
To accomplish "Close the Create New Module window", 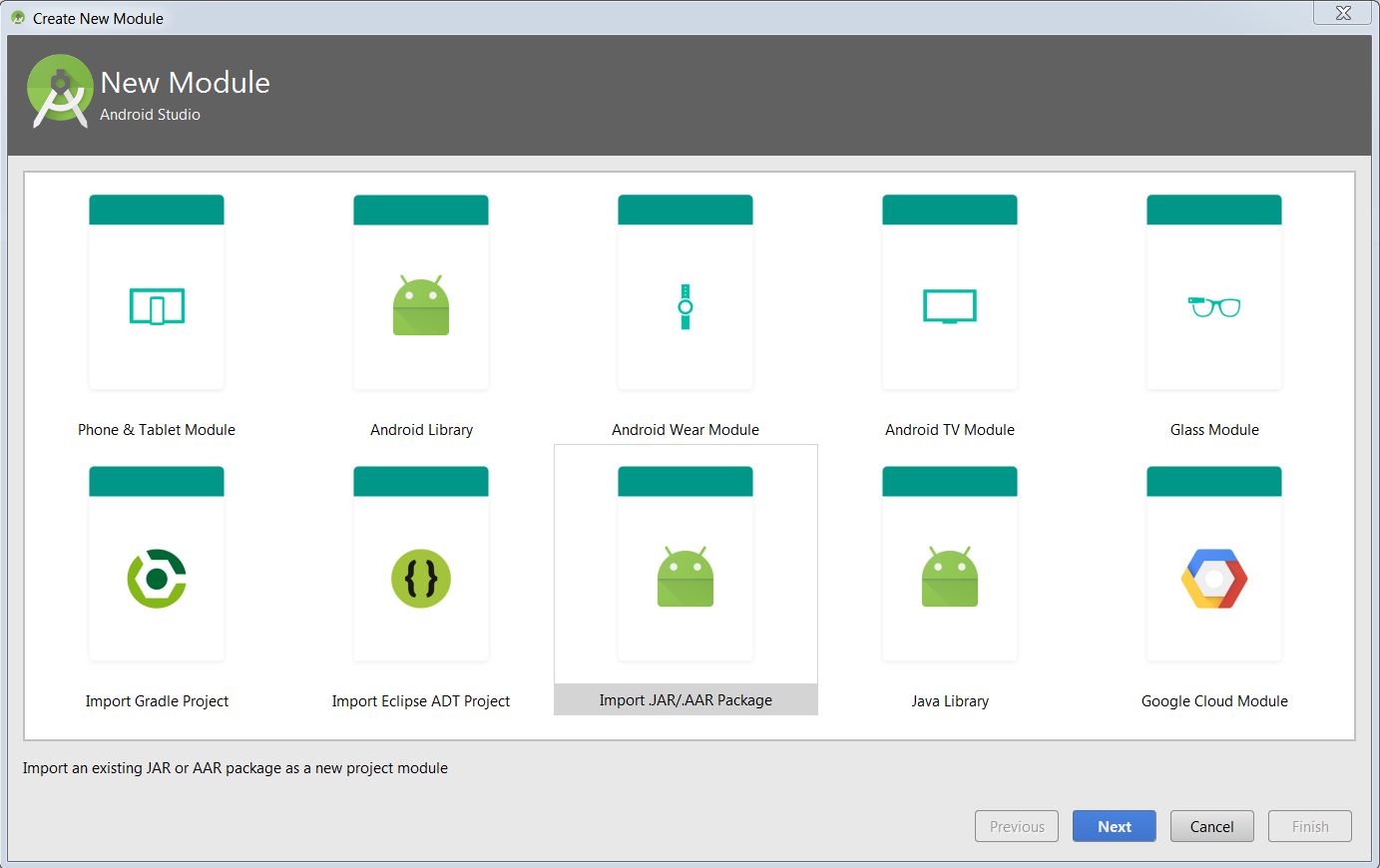I will (x=1343, y=13).
